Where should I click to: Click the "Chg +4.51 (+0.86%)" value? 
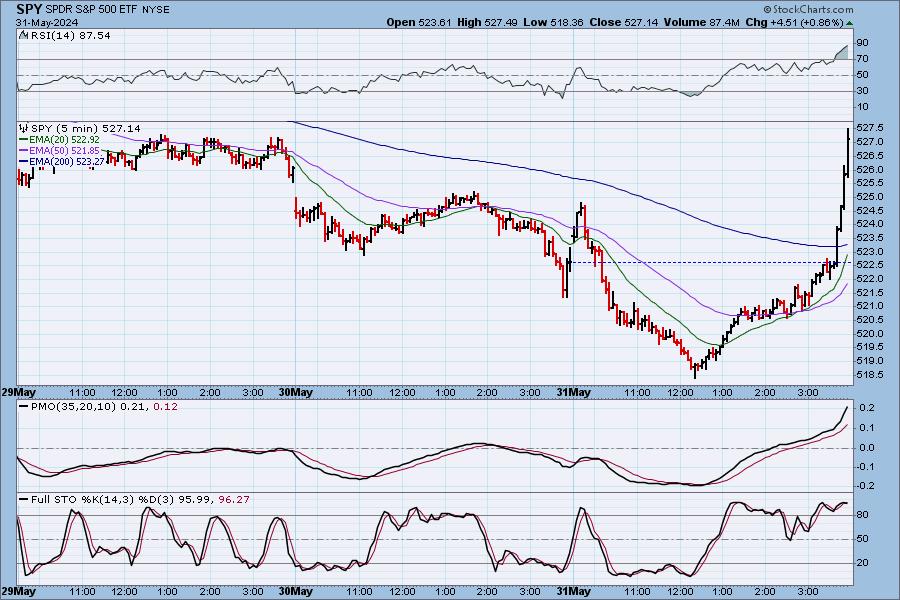794,22
